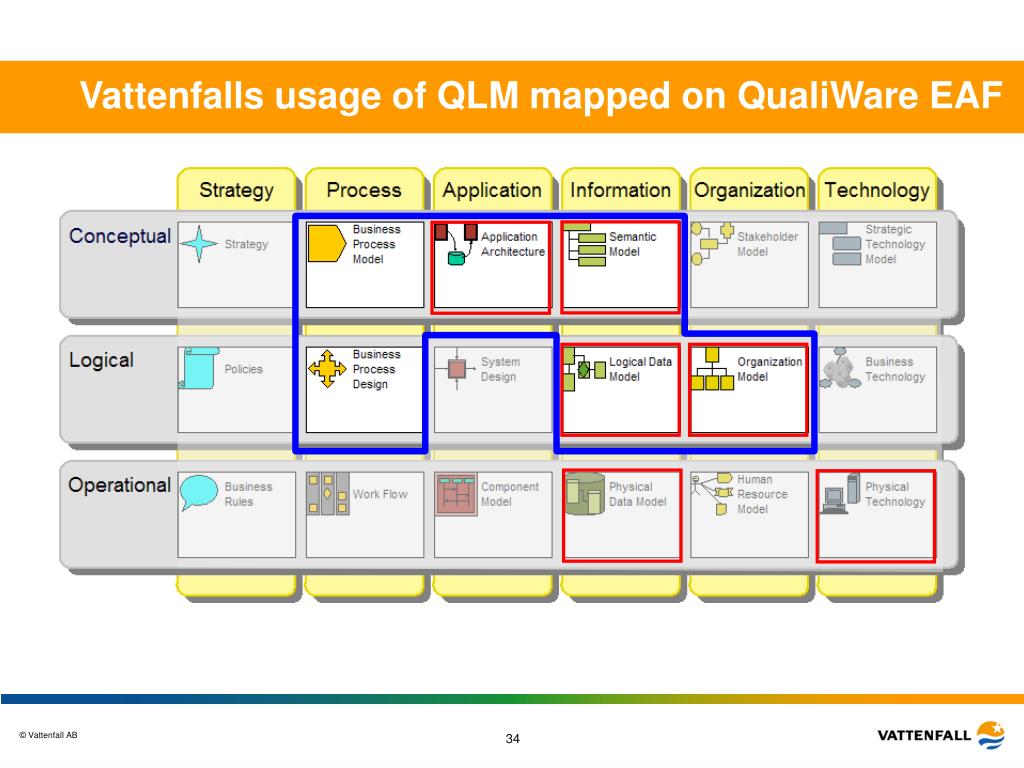This screenshot has width=1024, height=768.
Task: Select the Process column header
Action: [364, 190]
